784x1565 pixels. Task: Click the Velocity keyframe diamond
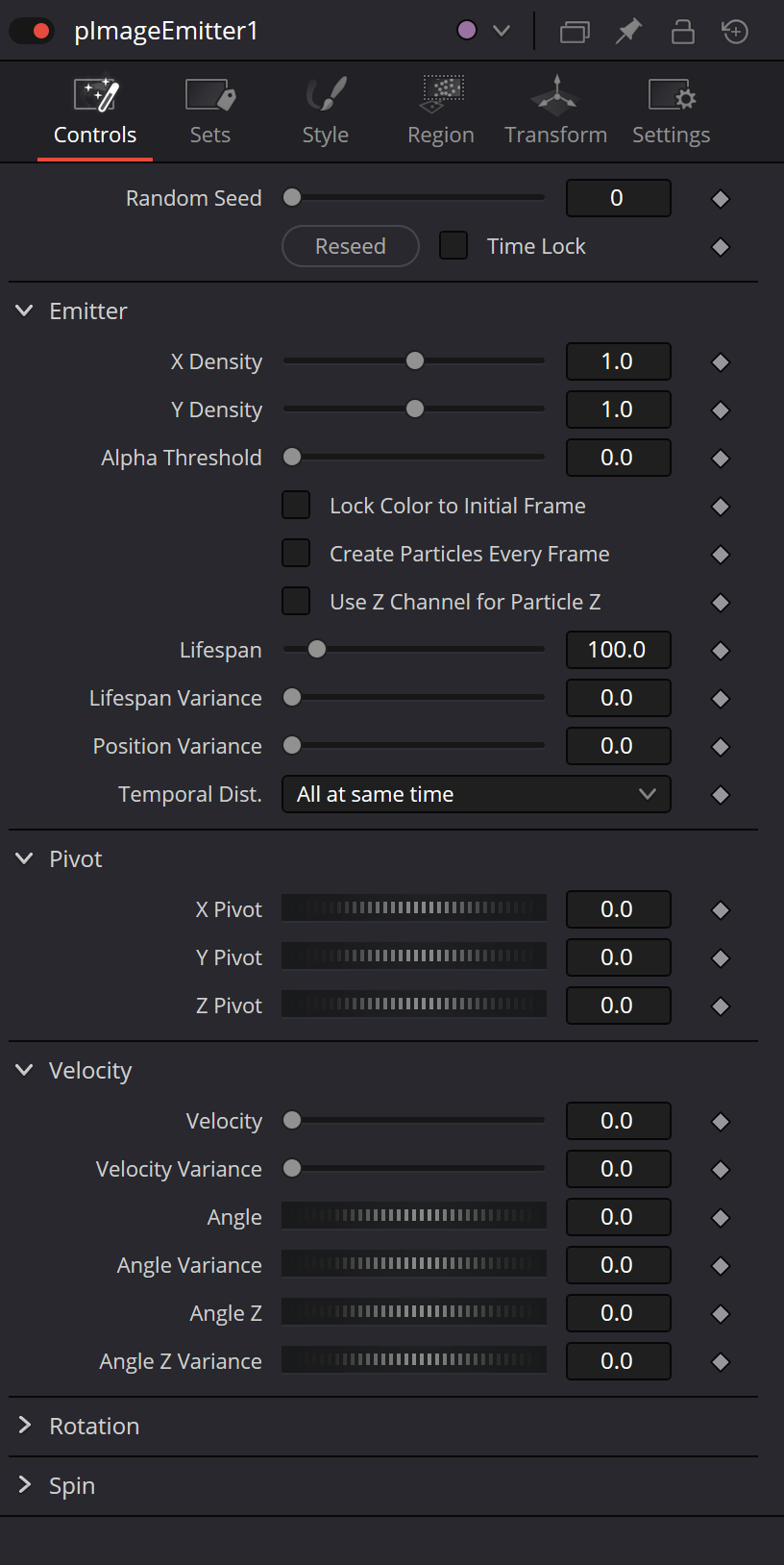721,1122
